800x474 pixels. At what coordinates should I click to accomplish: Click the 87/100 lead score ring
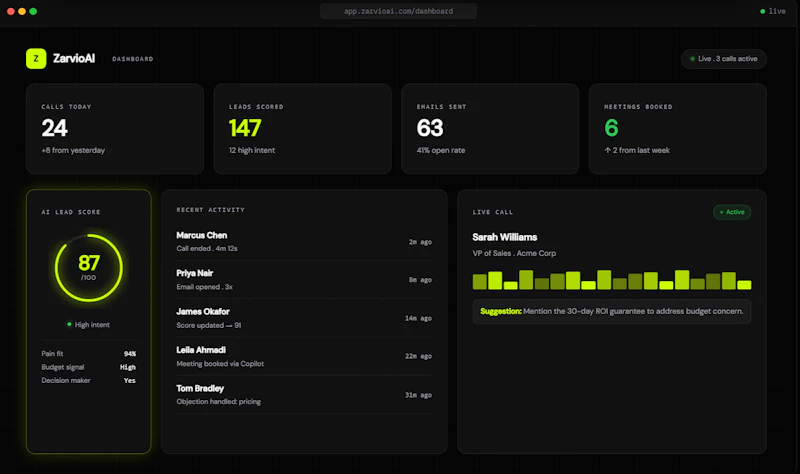(89, 268)
